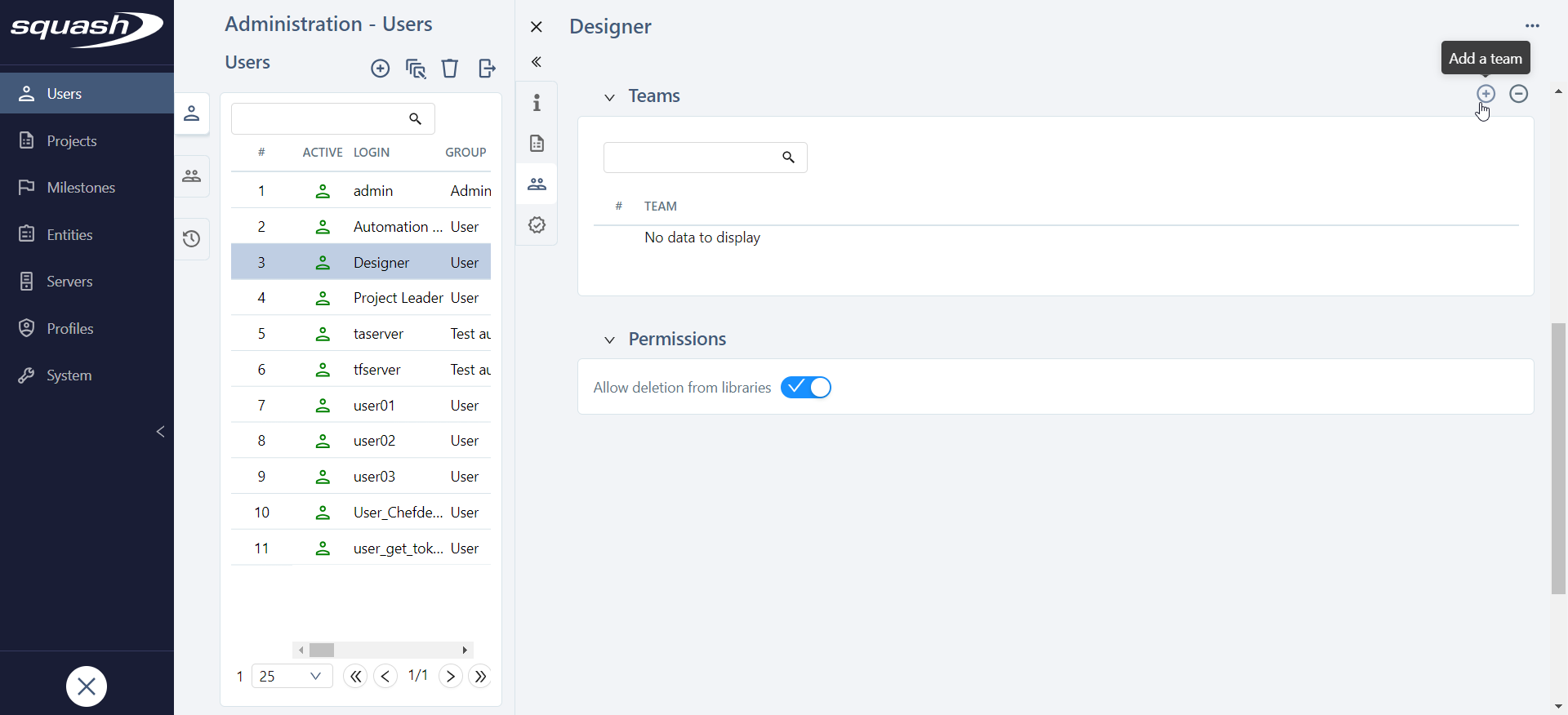This screenshot has height=715, width=1568.
Task: Click the export users icon
Action: point(487,69)
